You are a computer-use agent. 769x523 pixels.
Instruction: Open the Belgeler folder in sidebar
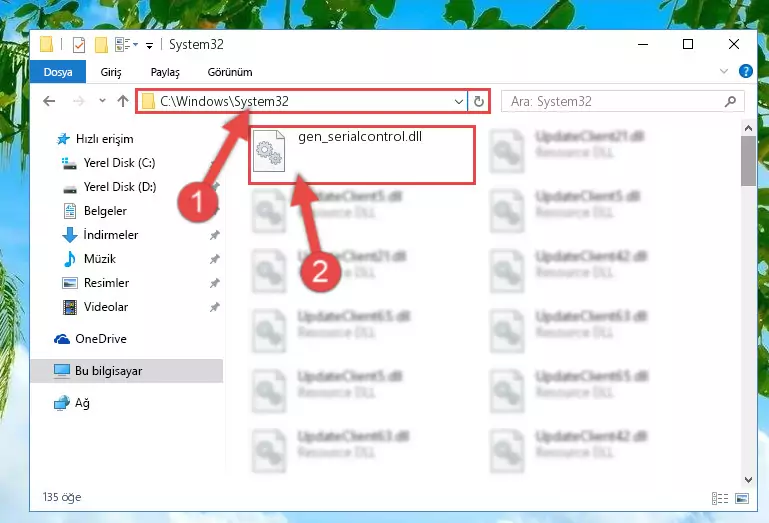96,211
